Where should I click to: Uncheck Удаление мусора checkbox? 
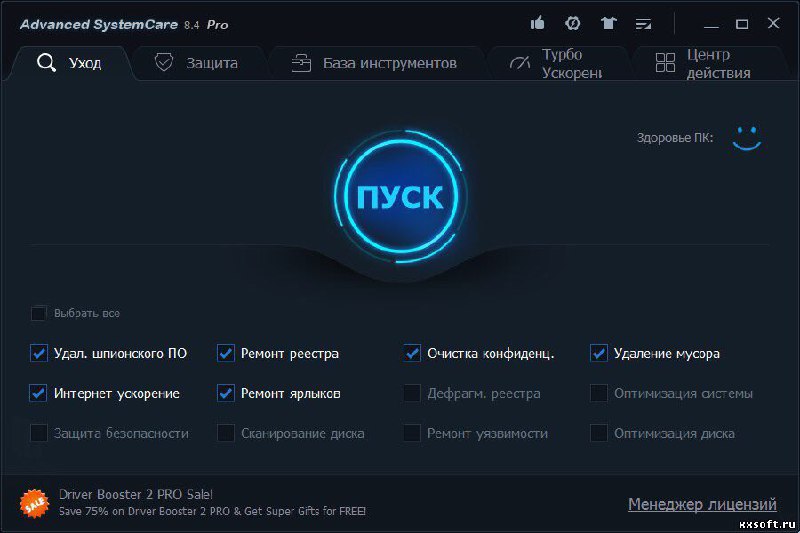[599, 353]
